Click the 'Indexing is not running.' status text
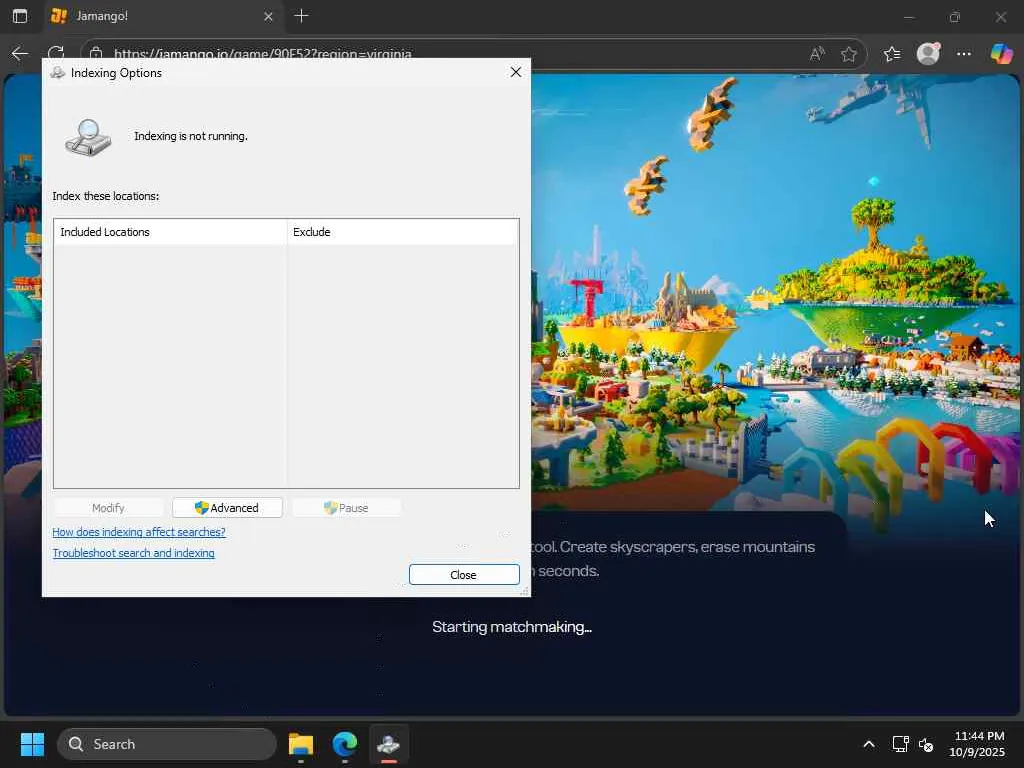 coord(191,136)
